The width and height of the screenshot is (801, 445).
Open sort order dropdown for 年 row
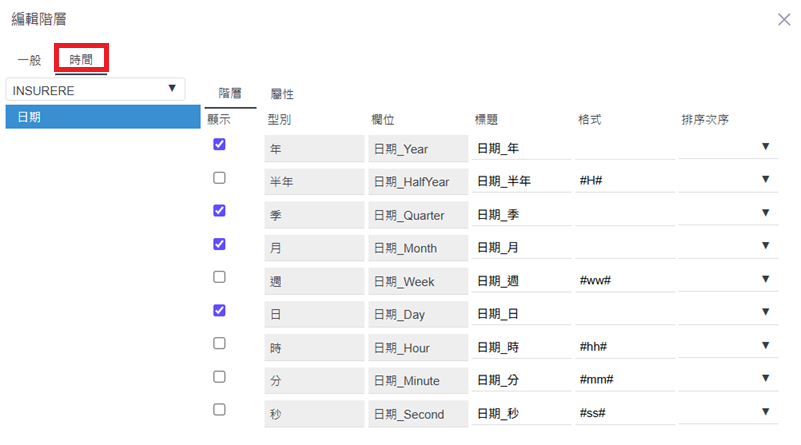pos(728,148)
